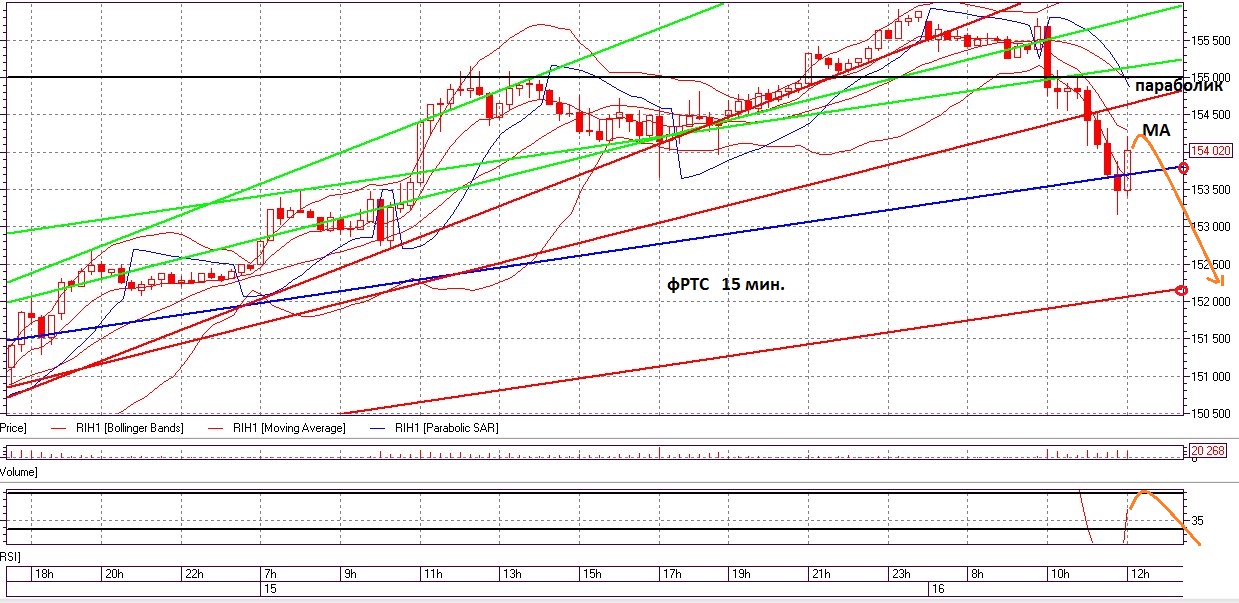Pick the 8h time axis label
The image size is (1239, 603).
979,574
